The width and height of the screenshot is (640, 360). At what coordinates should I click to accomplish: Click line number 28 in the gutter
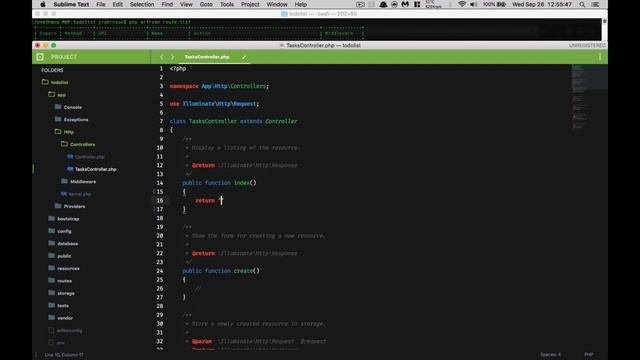tap(160, 306)
